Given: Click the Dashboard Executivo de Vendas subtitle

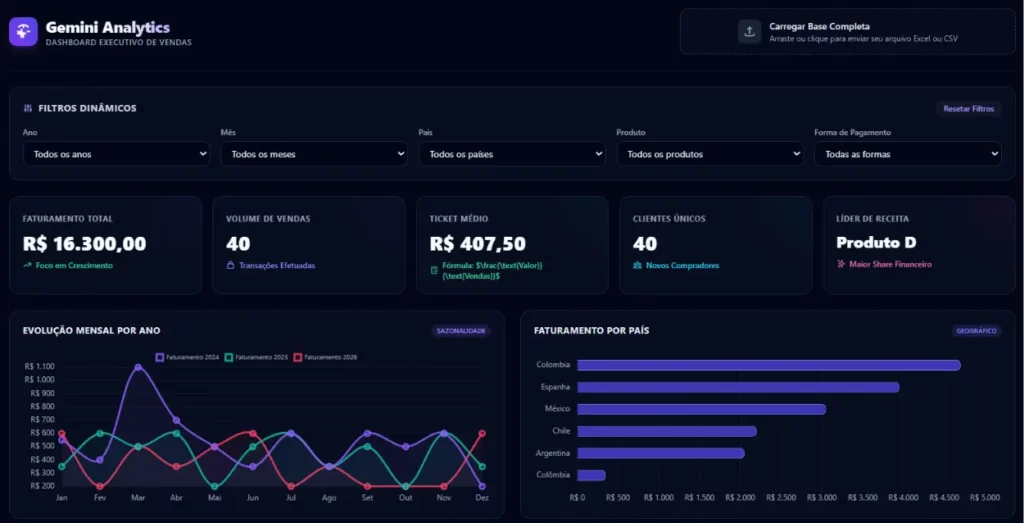Looking at the screenshot, I should pyautogui.click(x=118, y=42).
